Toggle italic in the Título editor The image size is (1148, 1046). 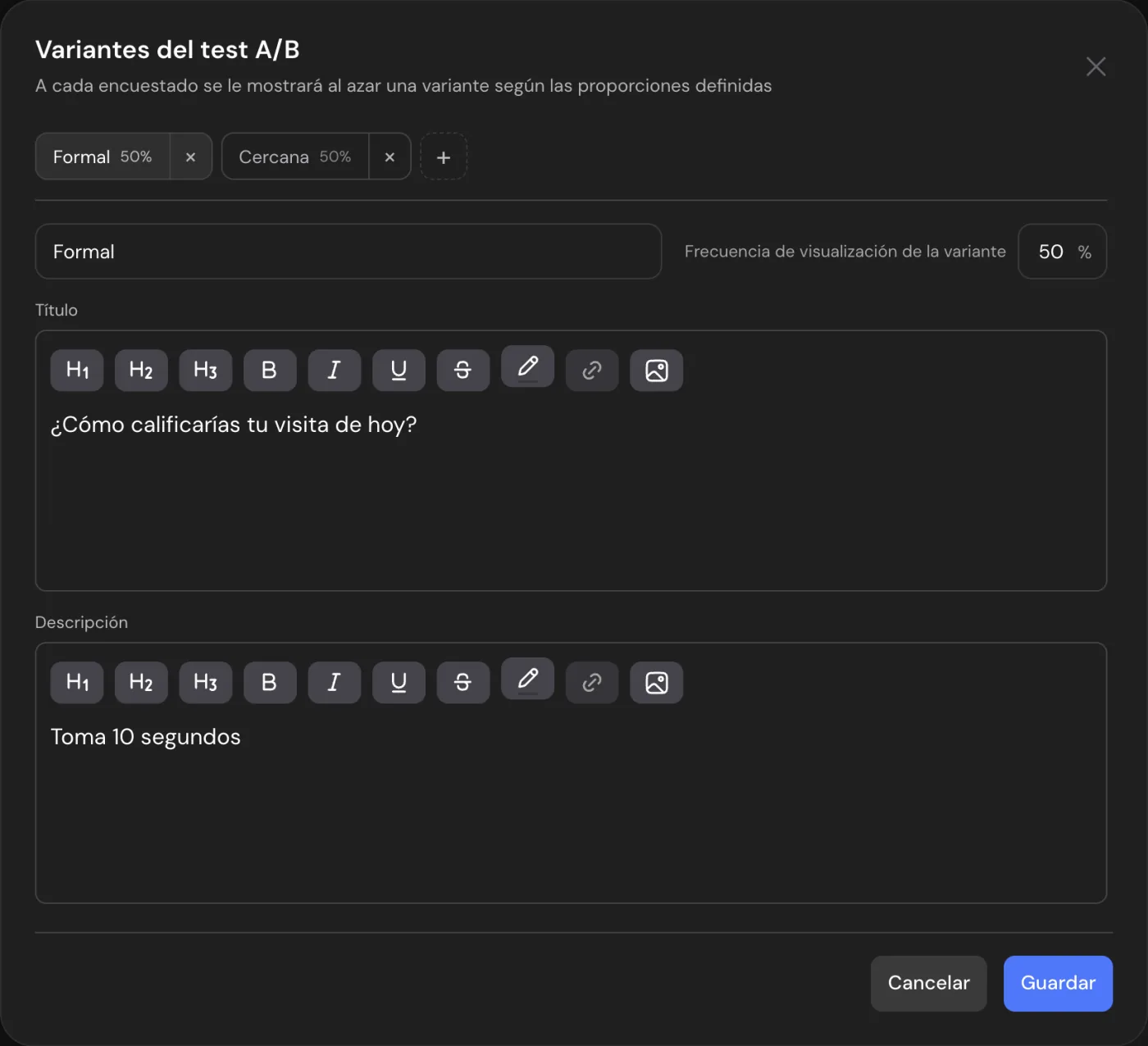point(334,371)
